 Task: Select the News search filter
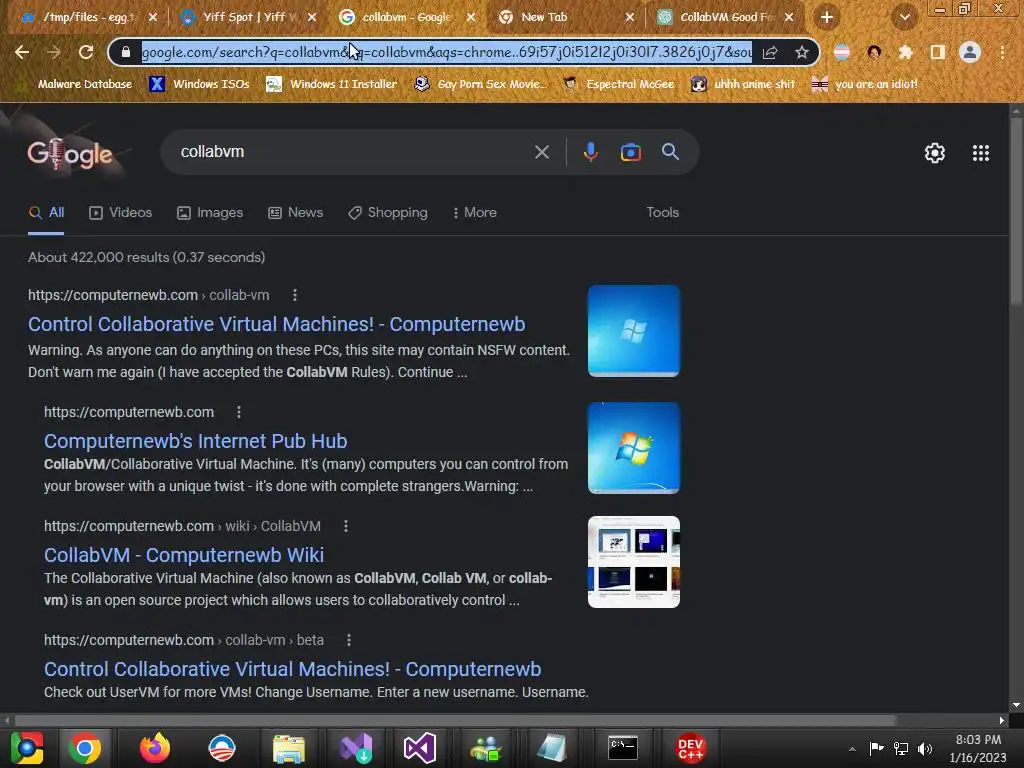point(296,213)
